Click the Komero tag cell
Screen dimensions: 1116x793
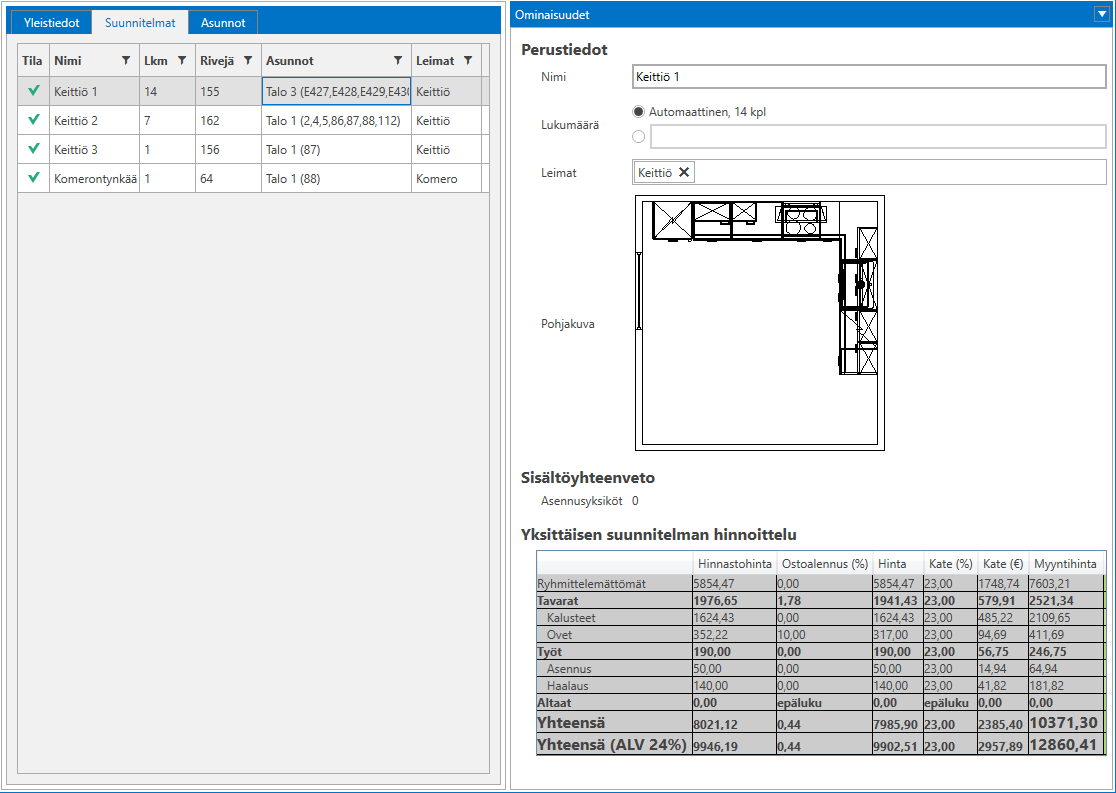446,179
